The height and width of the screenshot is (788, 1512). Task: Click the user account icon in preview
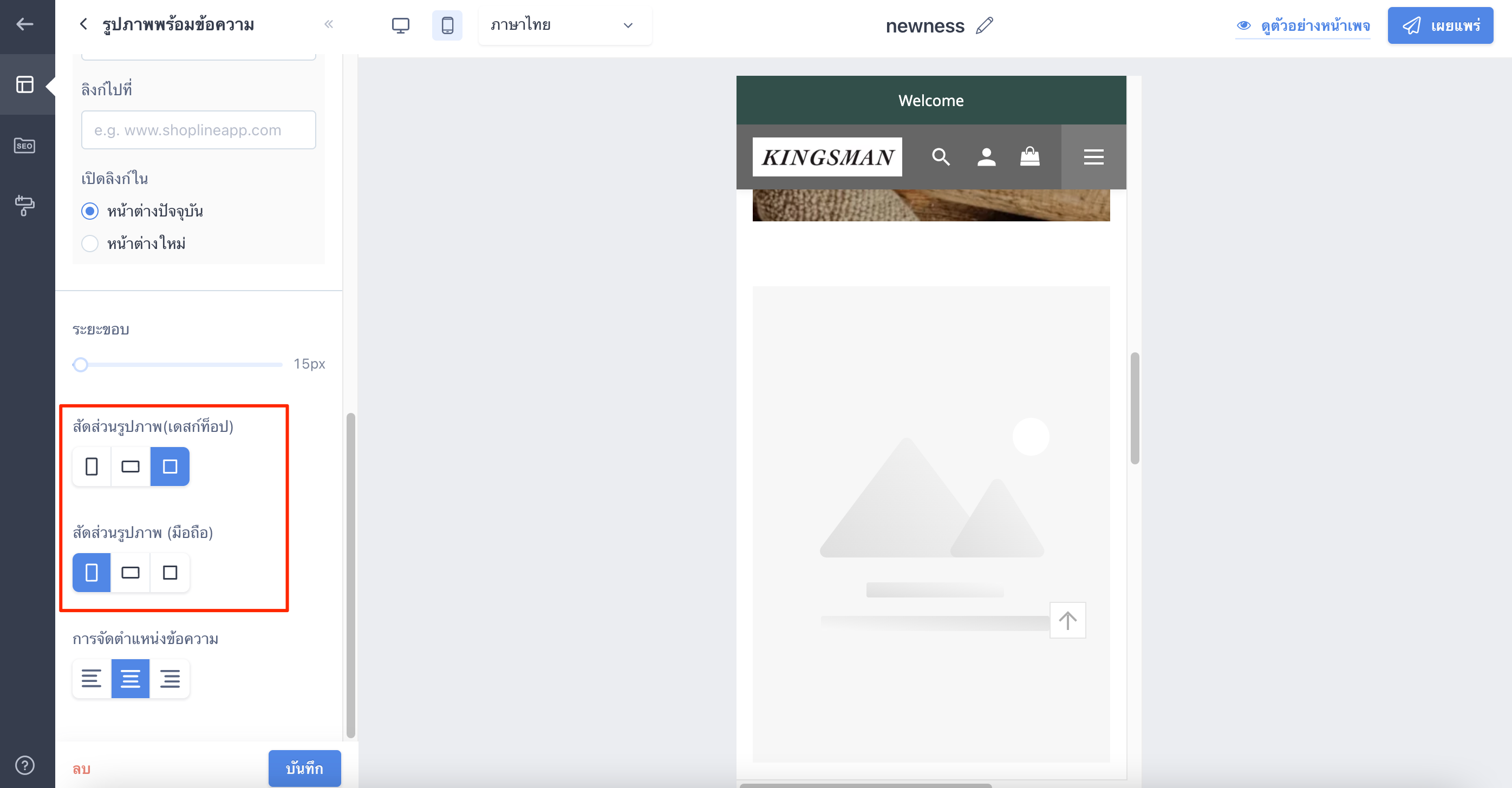[986, 156]
